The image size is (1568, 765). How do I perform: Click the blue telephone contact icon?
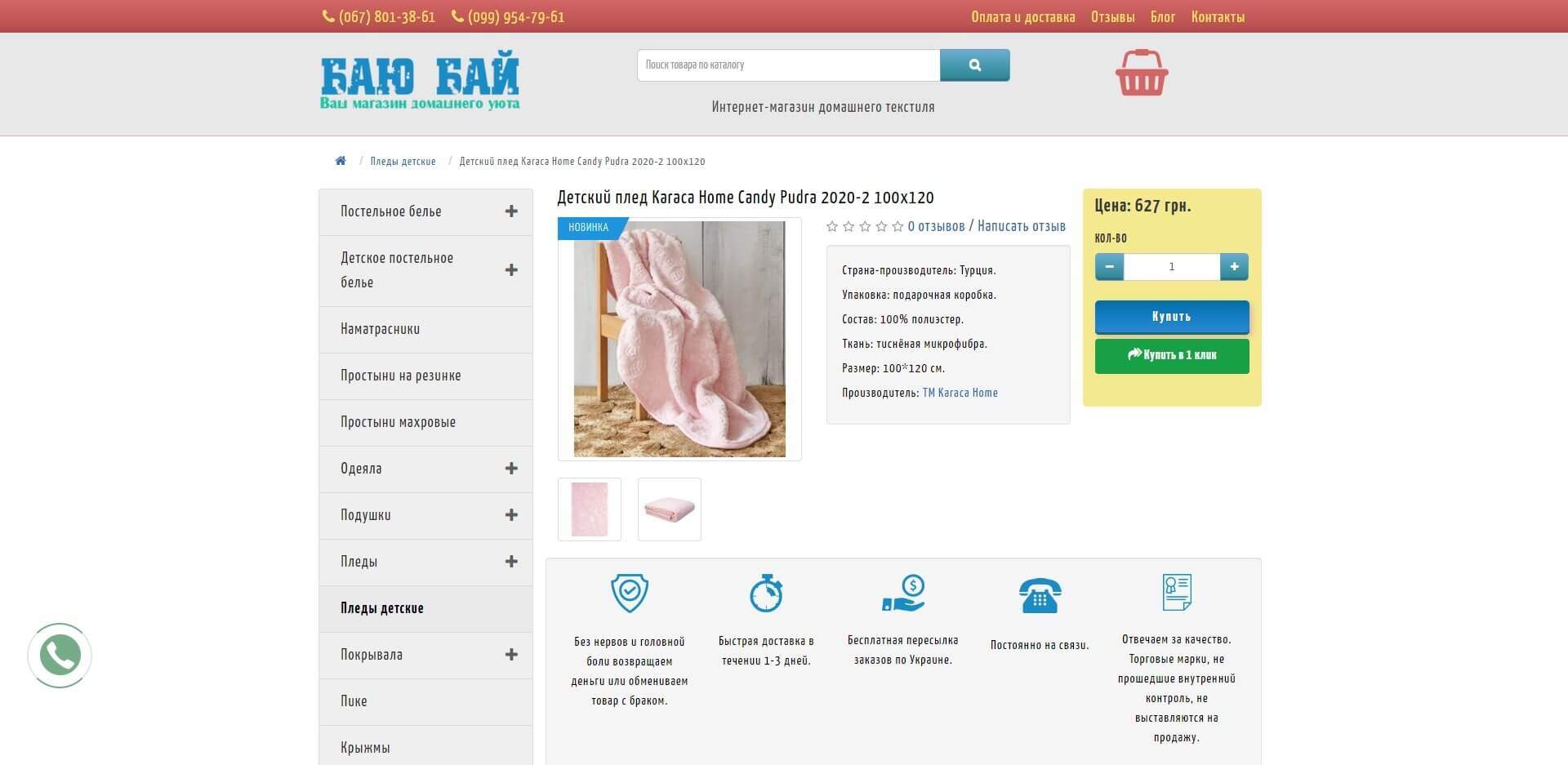(1040, 595)
